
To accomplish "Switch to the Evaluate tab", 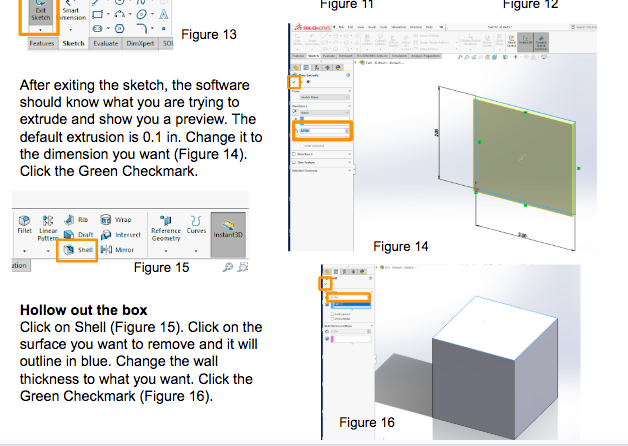I will pyautogui.click(x=106, y=43).
